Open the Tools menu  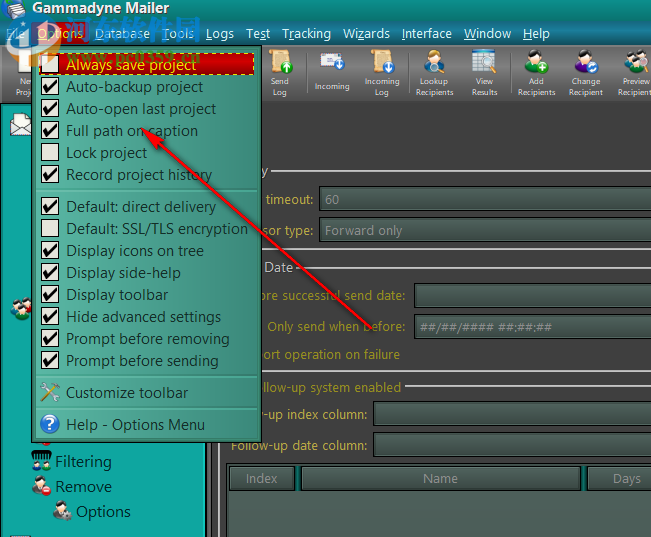[178, 34]
